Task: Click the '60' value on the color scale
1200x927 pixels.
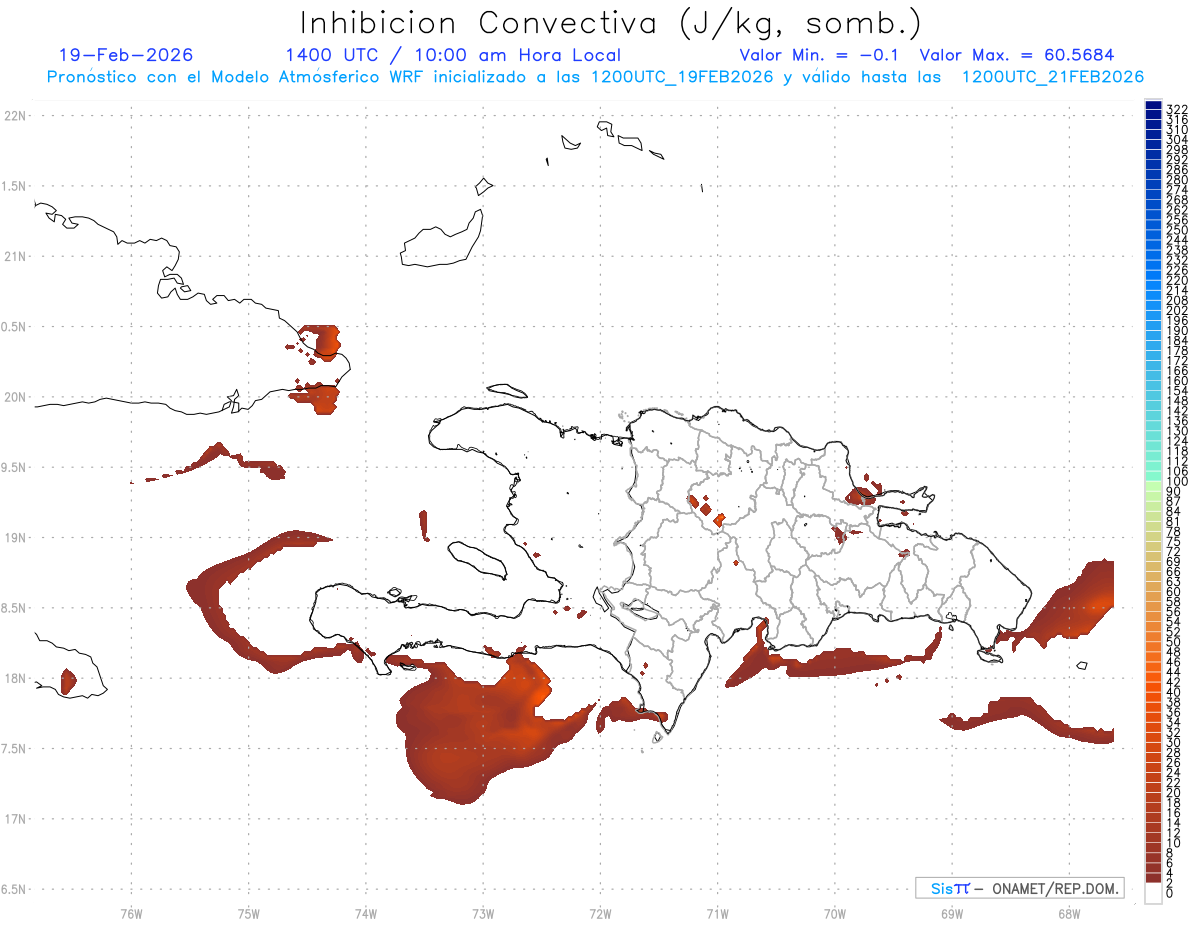Action: pos(1174,592)
